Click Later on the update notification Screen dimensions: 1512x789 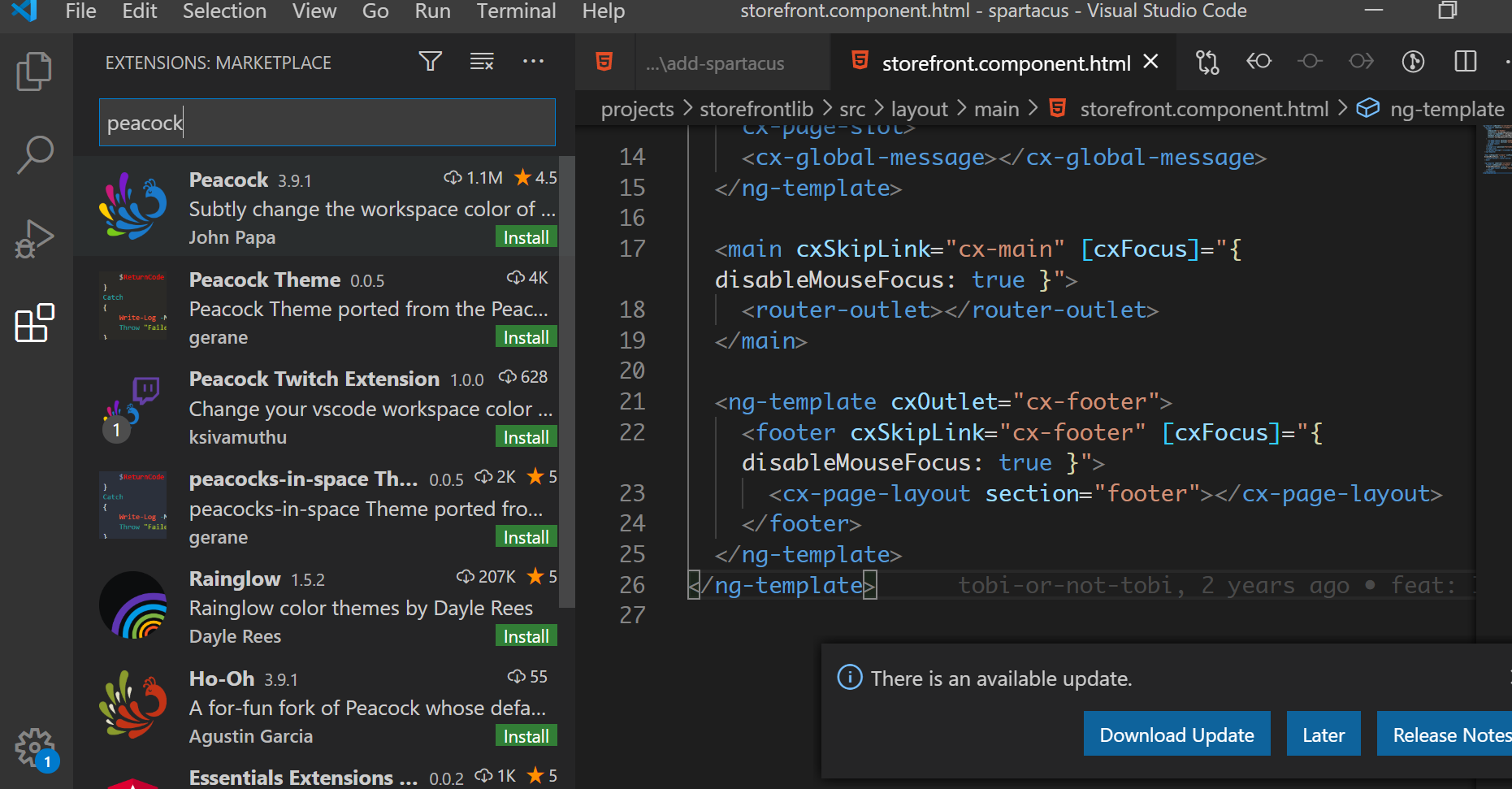1324,735
